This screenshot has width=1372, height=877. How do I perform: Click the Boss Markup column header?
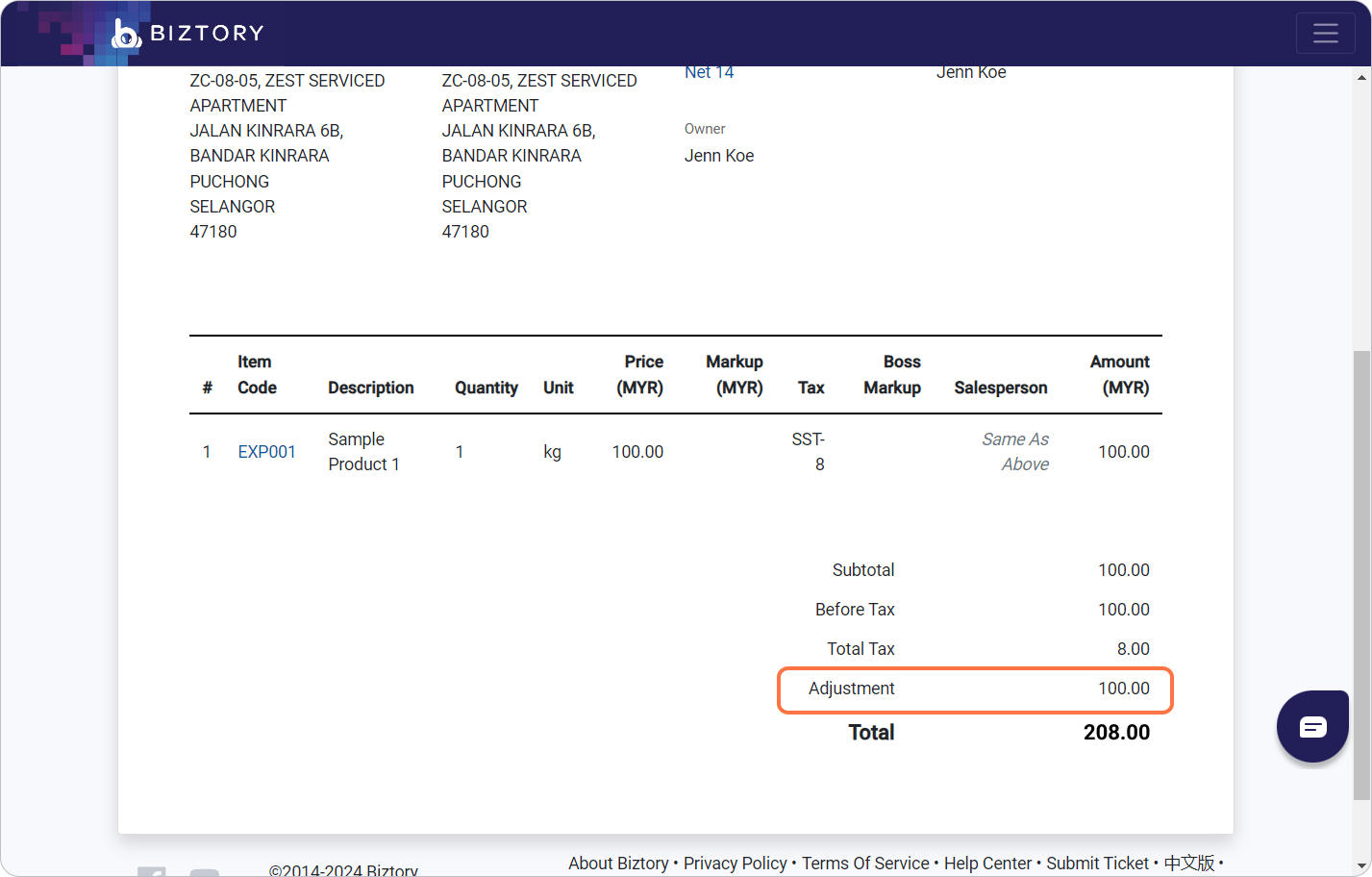[892, 375]
